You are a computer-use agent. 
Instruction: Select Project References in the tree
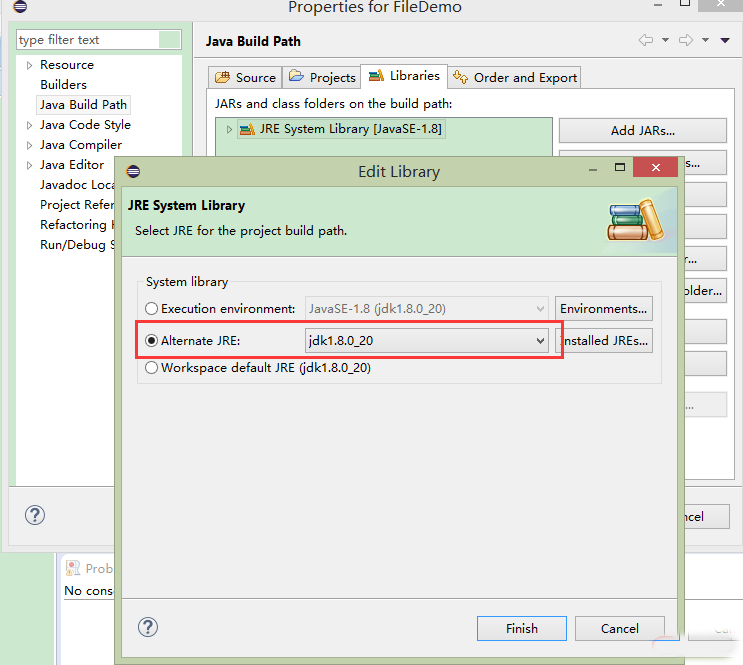pos(77,204)
